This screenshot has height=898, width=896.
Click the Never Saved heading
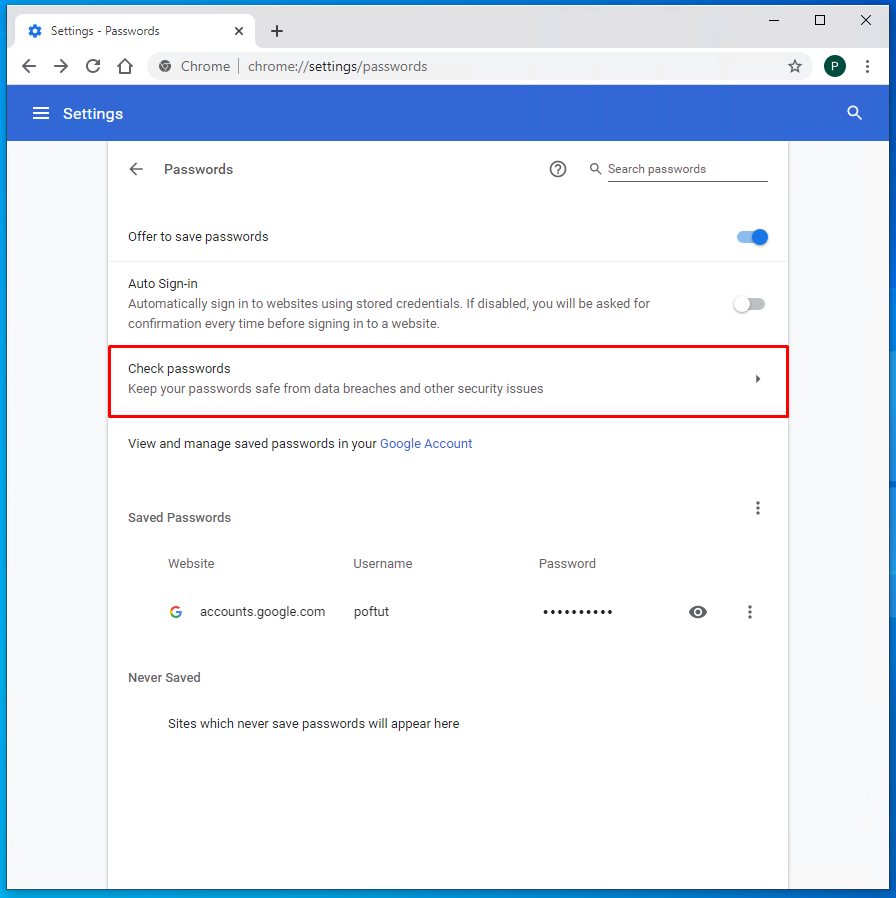[164, 678]
